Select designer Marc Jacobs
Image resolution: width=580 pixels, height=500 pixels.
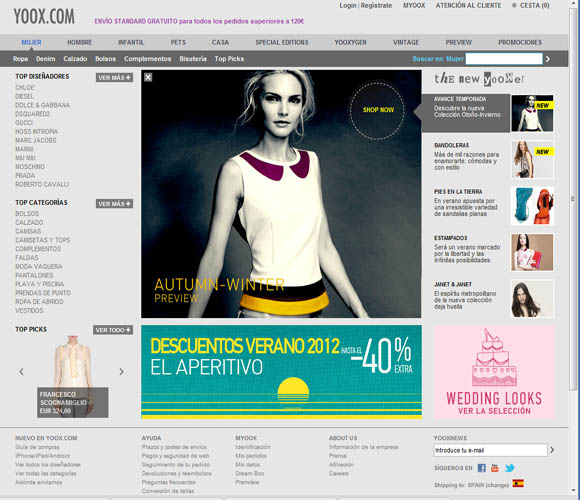coord(36,141)
